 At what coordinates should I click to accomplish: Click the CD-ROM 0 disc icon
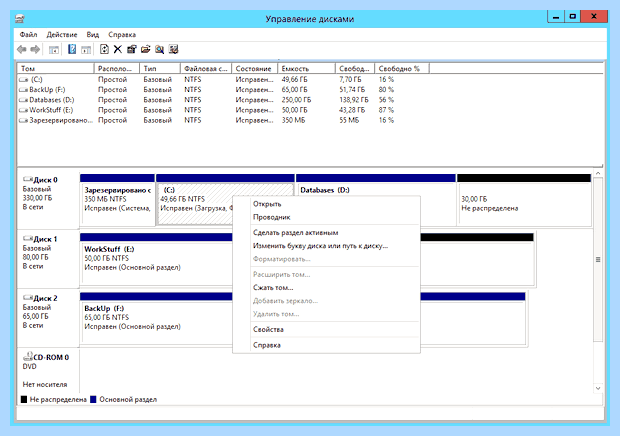[28, 357]
